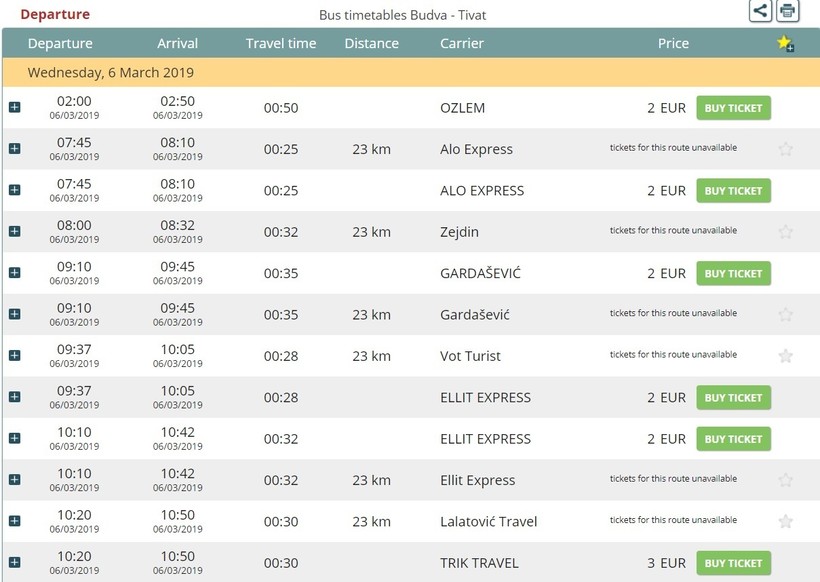Expand the 02:00 OZLEM bus details
This screenshot has height=582, width=820.
click(x=14, y=108)
